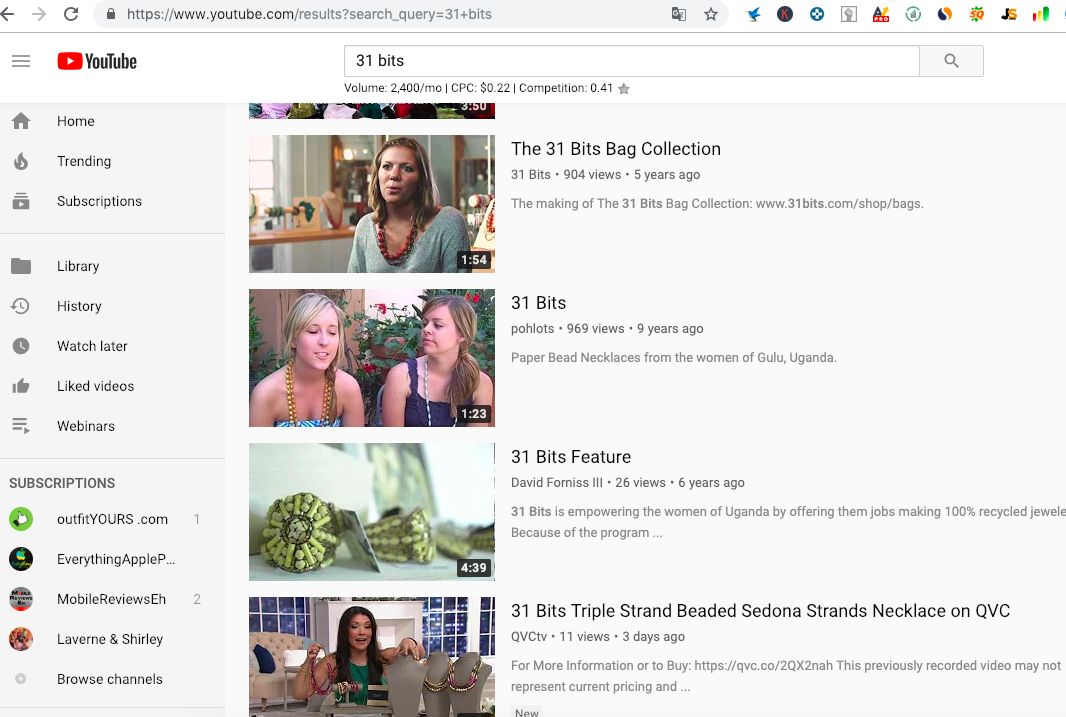Open the SQ extension icon
Screen dimensions: 1066x717
tap(977, 14)
